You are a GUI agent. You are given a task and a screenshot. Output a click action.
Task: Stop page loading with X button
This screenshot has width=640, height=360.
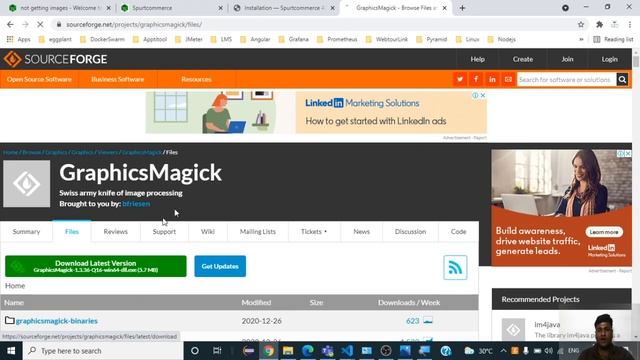coord(40,24)
